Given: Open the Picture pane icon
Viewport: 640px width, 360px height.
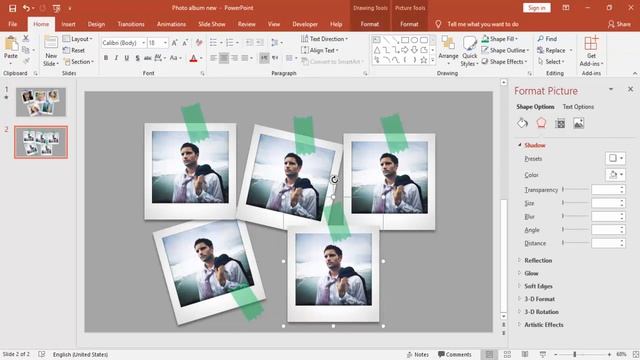Looking at the screenshot, I should [579, 123].
